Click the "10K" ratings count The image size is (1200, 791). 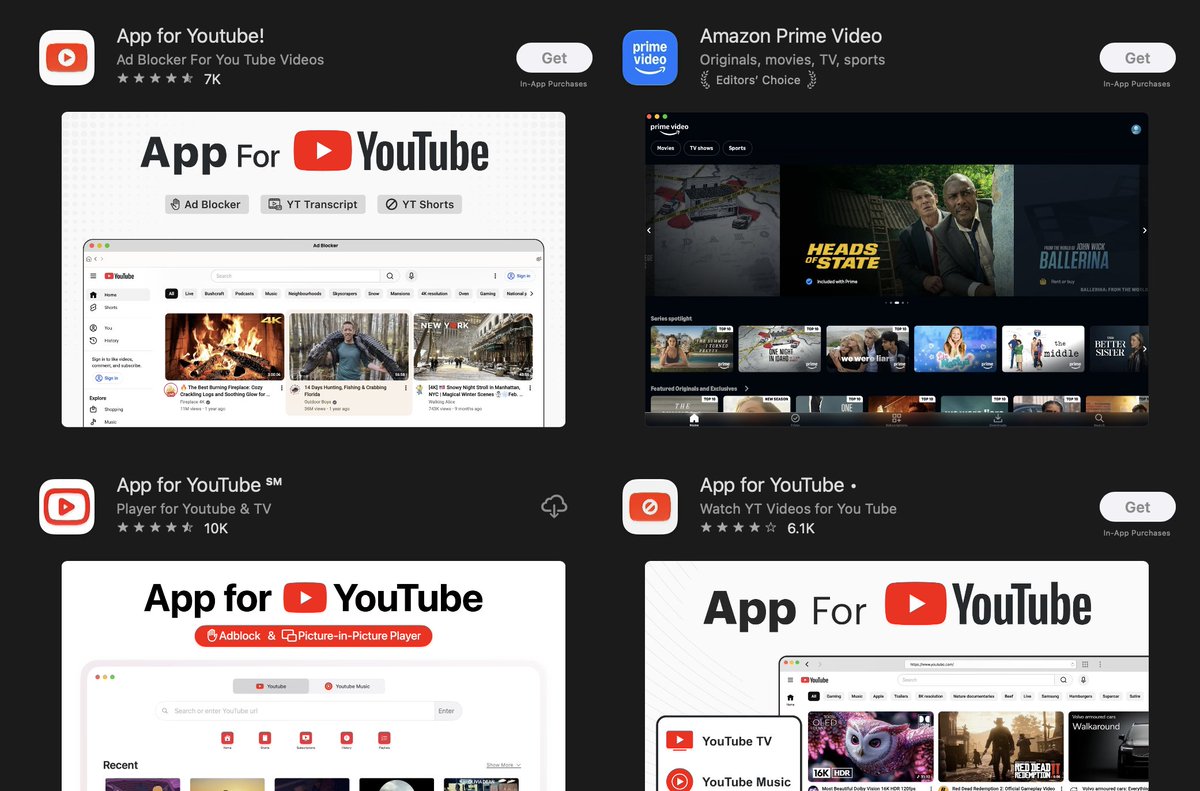216,528
